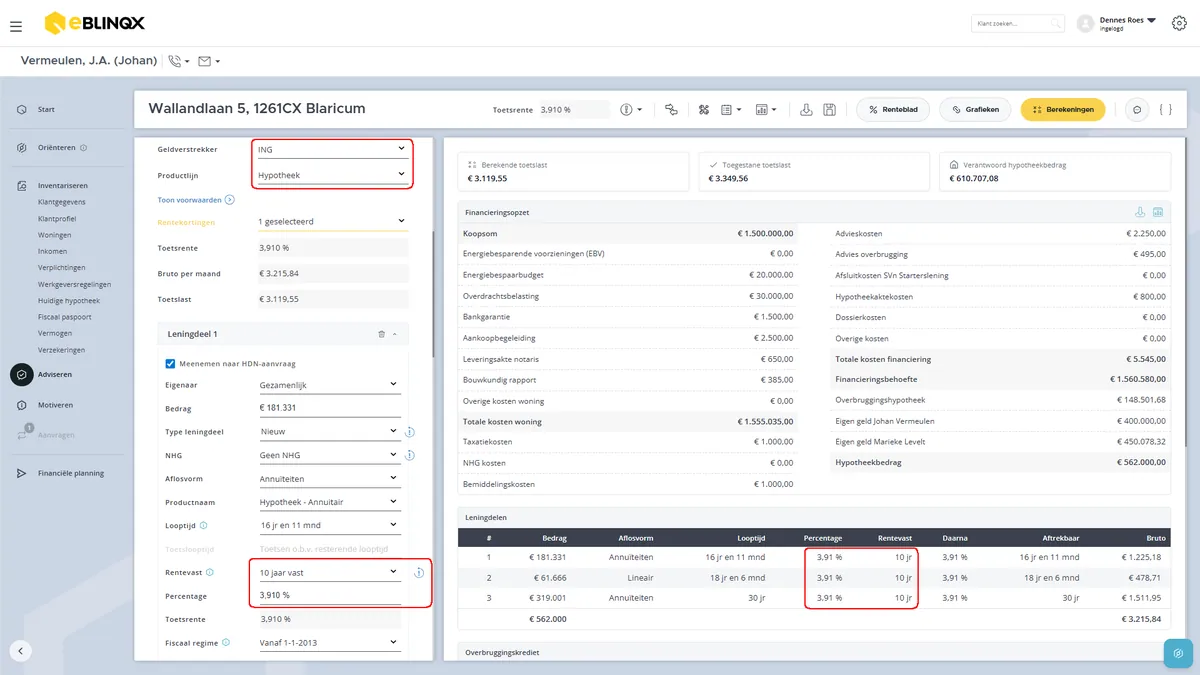Open Motiveren in sidebar
The width and height of the screenshot is (1200, 675).
click(55, 405)
